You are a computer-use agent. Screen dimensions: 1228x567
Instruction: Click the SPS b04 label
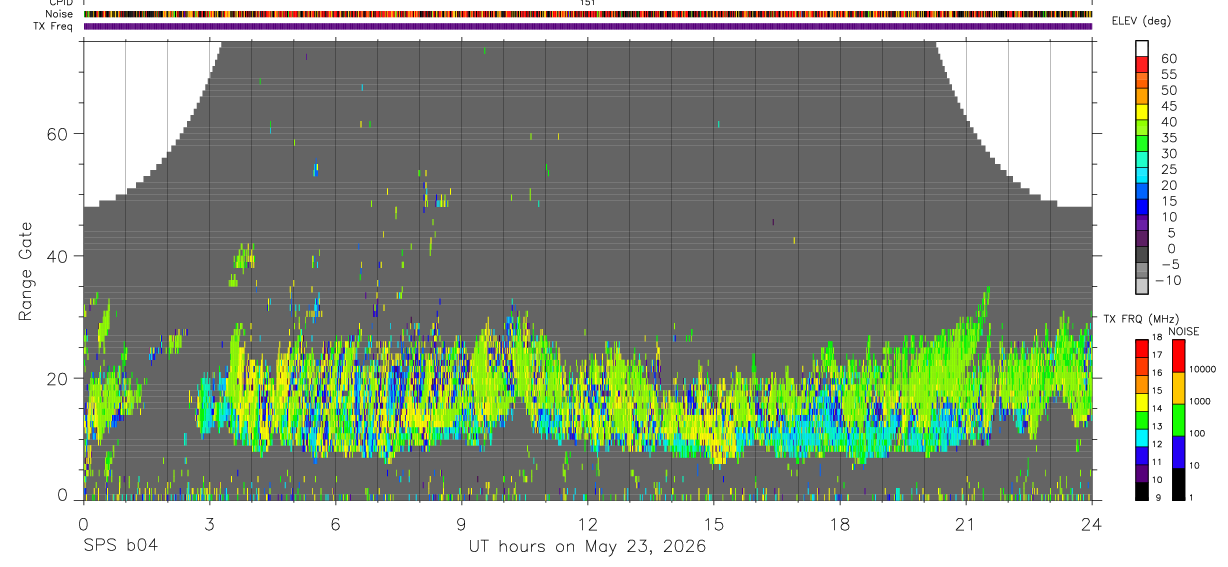click(x=119, y=547)
